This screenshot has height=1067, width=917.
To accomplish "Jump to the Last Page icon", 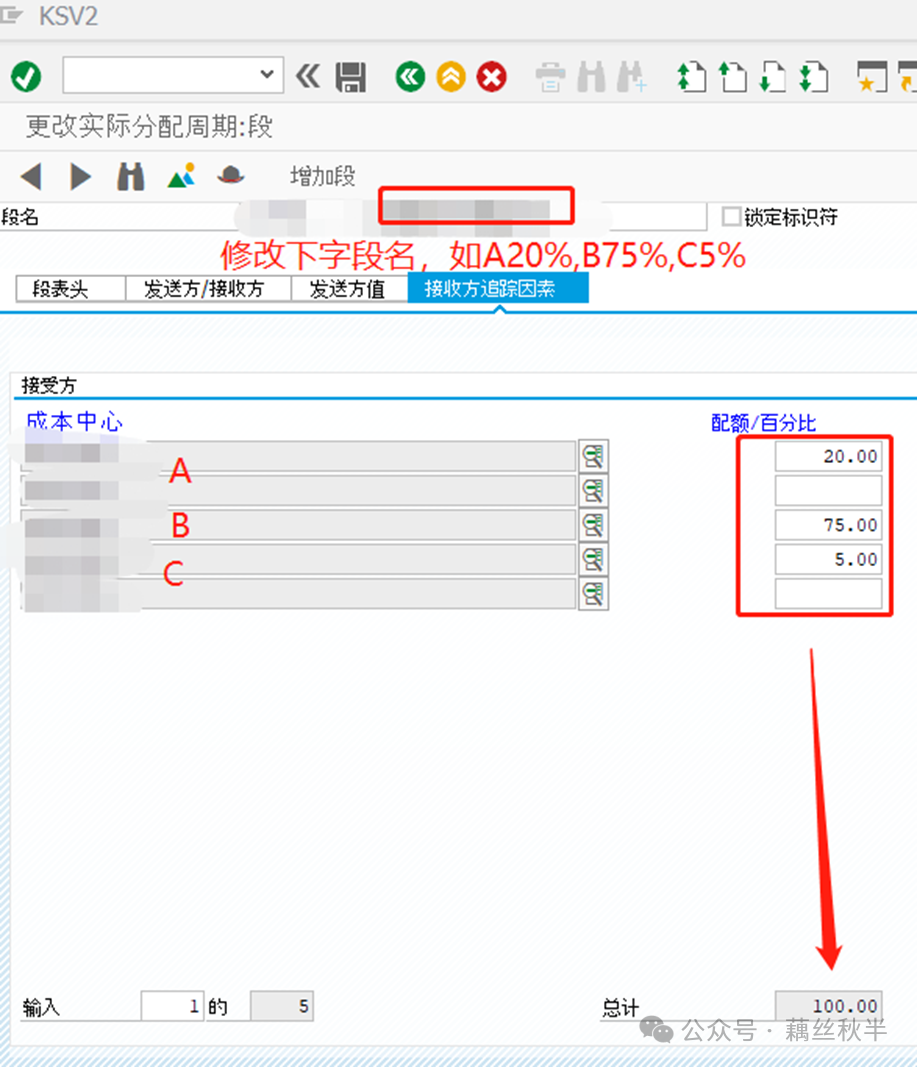I will [x=814, y=77].
